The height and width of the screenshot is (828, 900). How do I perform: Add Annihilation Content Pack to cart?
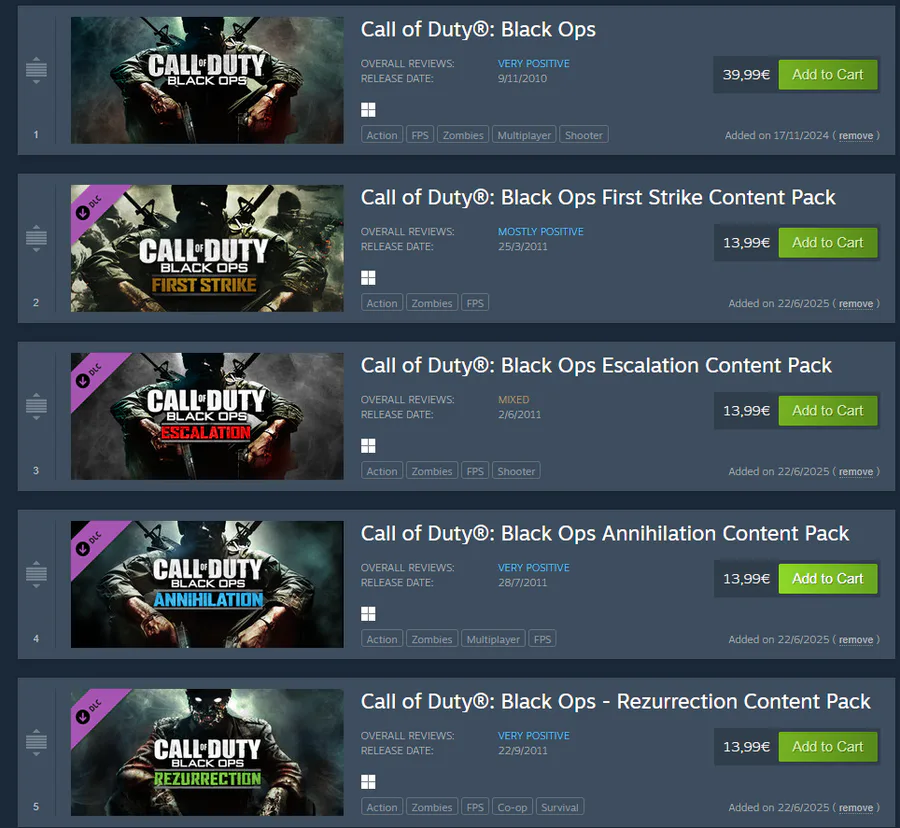pos(828,578)
